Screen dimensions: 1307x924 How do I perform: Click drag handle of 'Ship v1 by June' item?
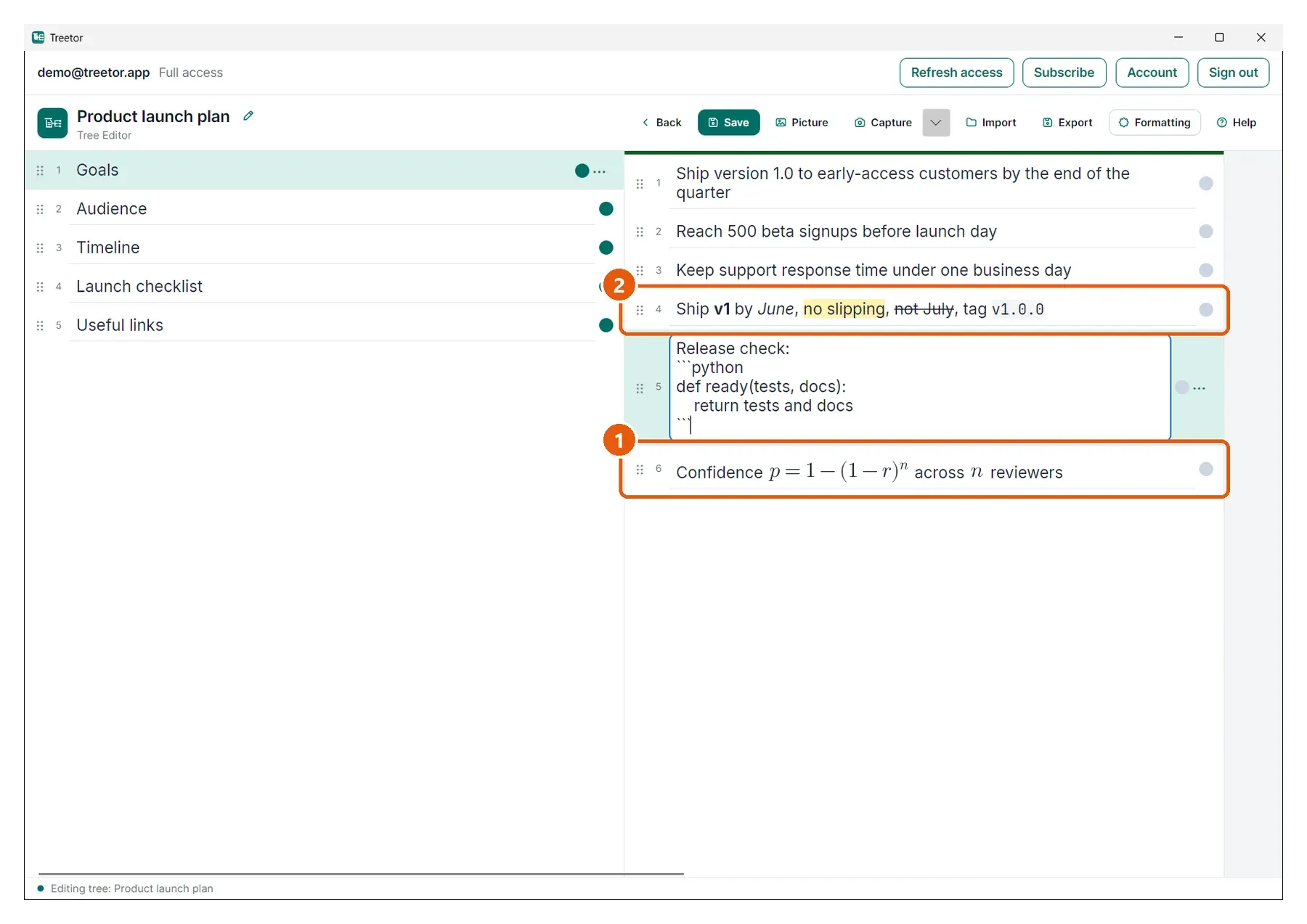tap(640, 310)
